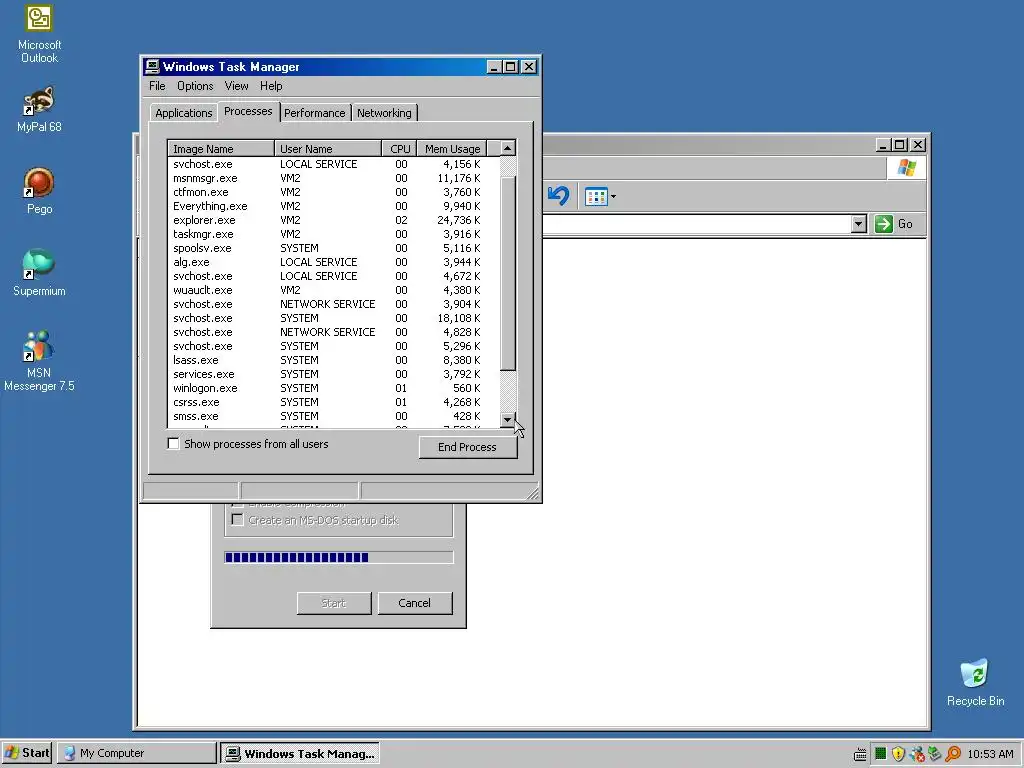Click the on-screen keyboard icon in taskbar

[860, 754]
